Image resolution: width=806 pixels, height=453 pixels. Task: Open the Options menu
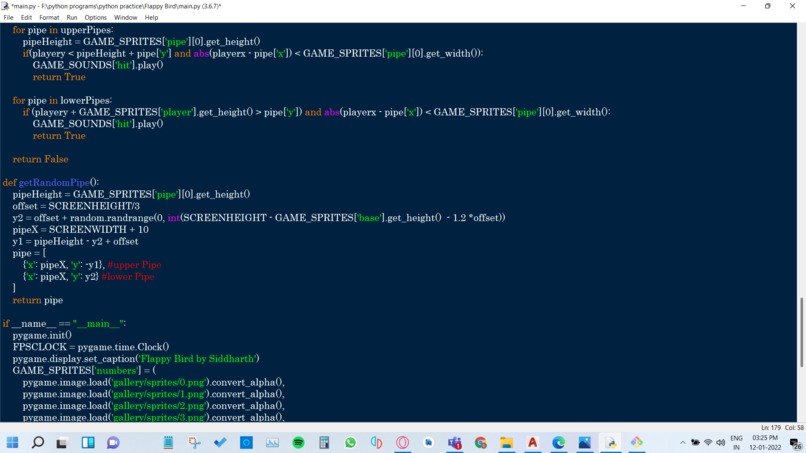[x=96, y=17]
